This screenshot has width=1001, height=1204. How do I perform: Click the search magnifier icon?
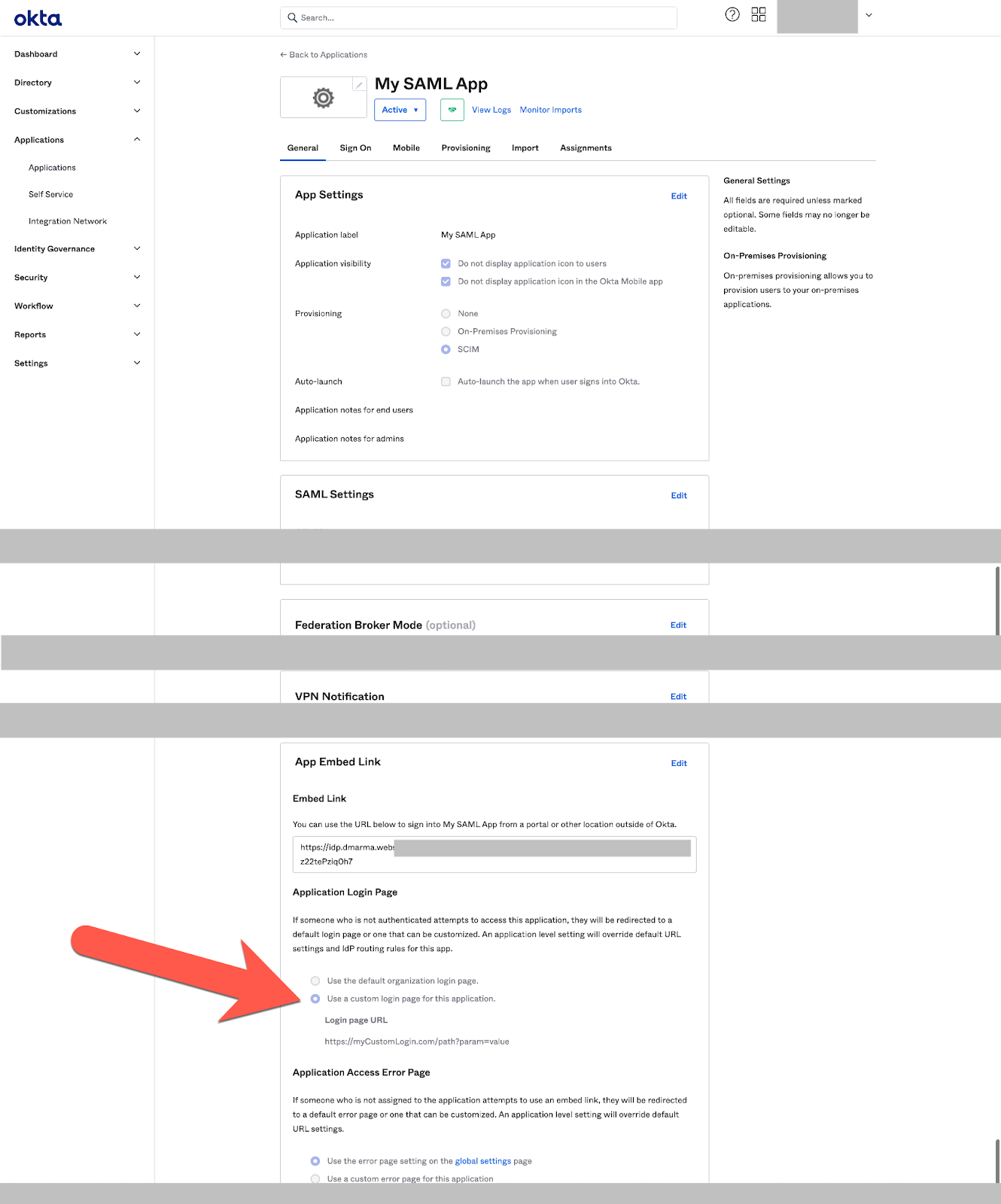coord(292,17)
